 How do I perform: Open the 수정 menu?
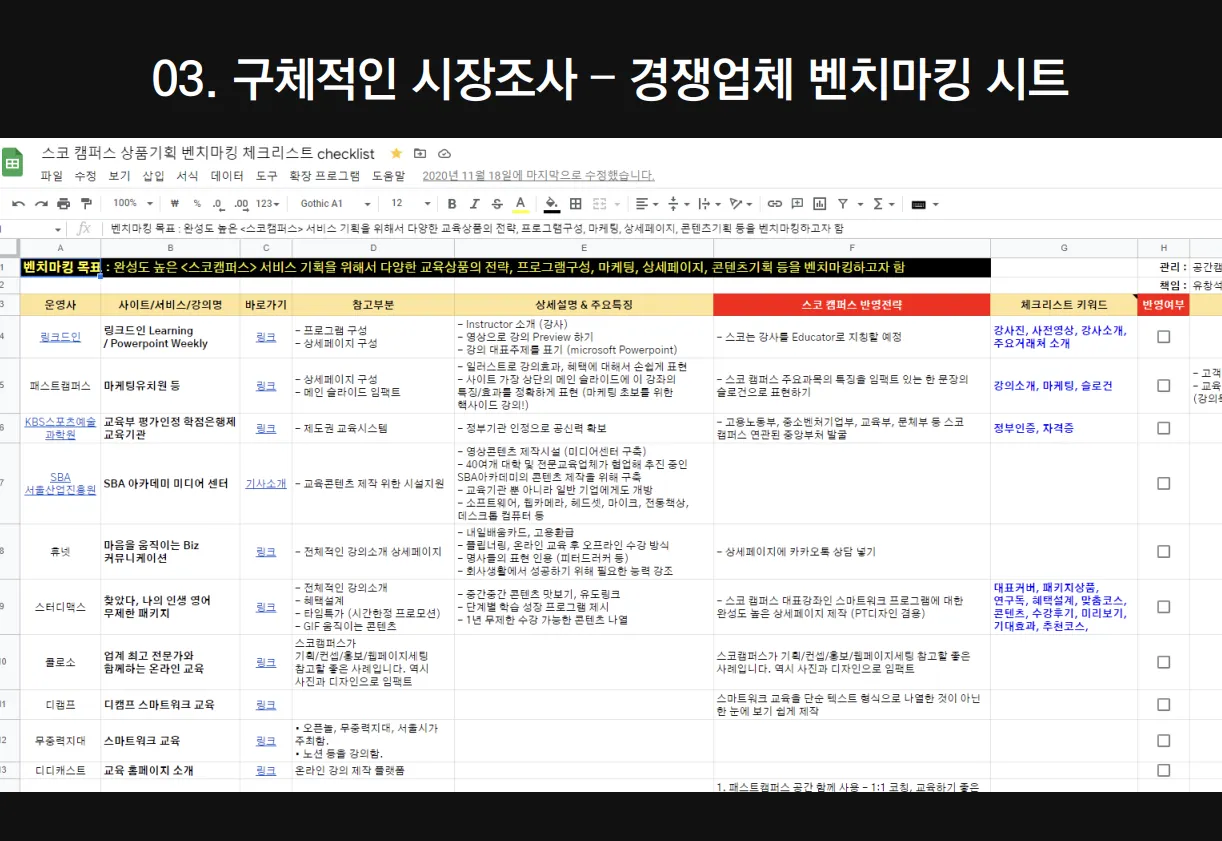pos(85,175)
